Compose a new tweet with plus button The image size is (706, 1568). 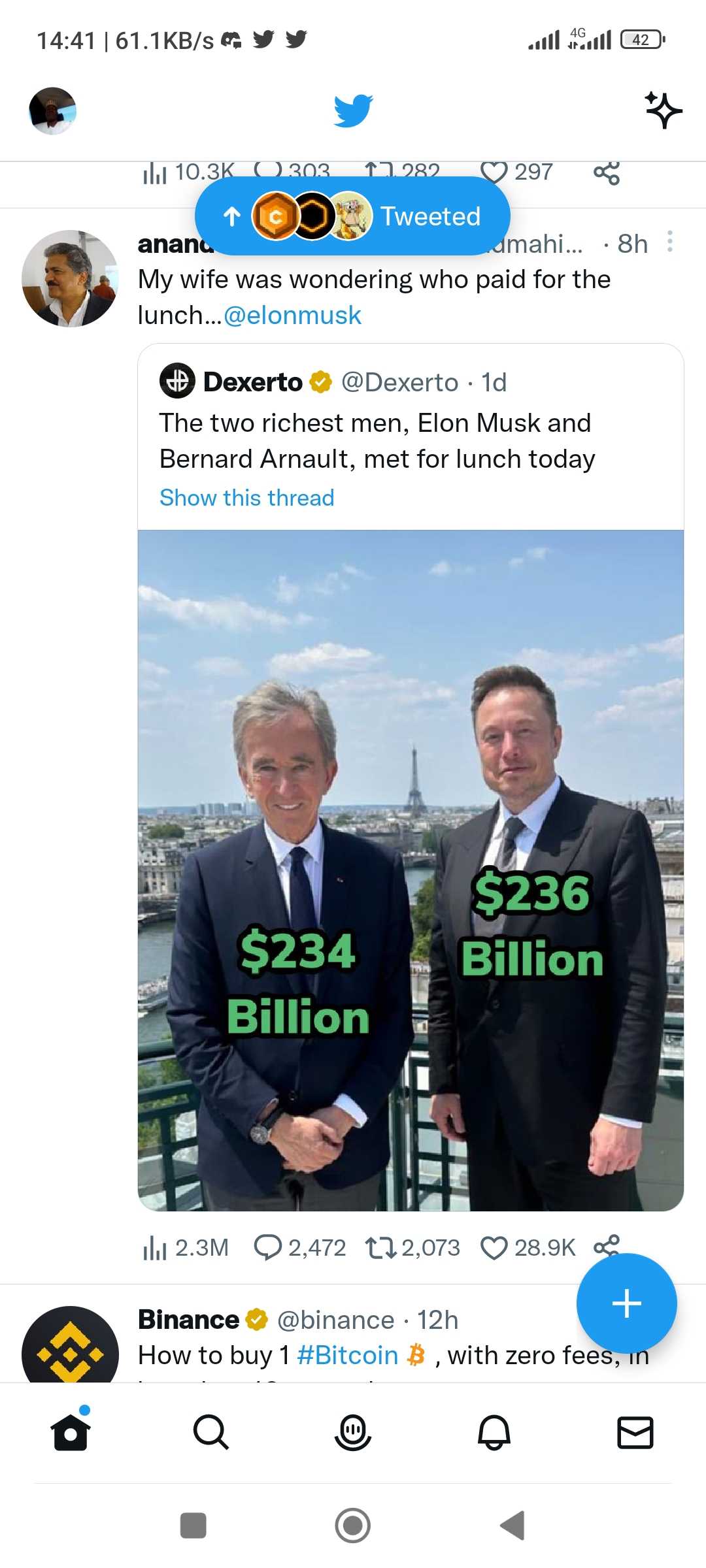[x=626, y=1303]
